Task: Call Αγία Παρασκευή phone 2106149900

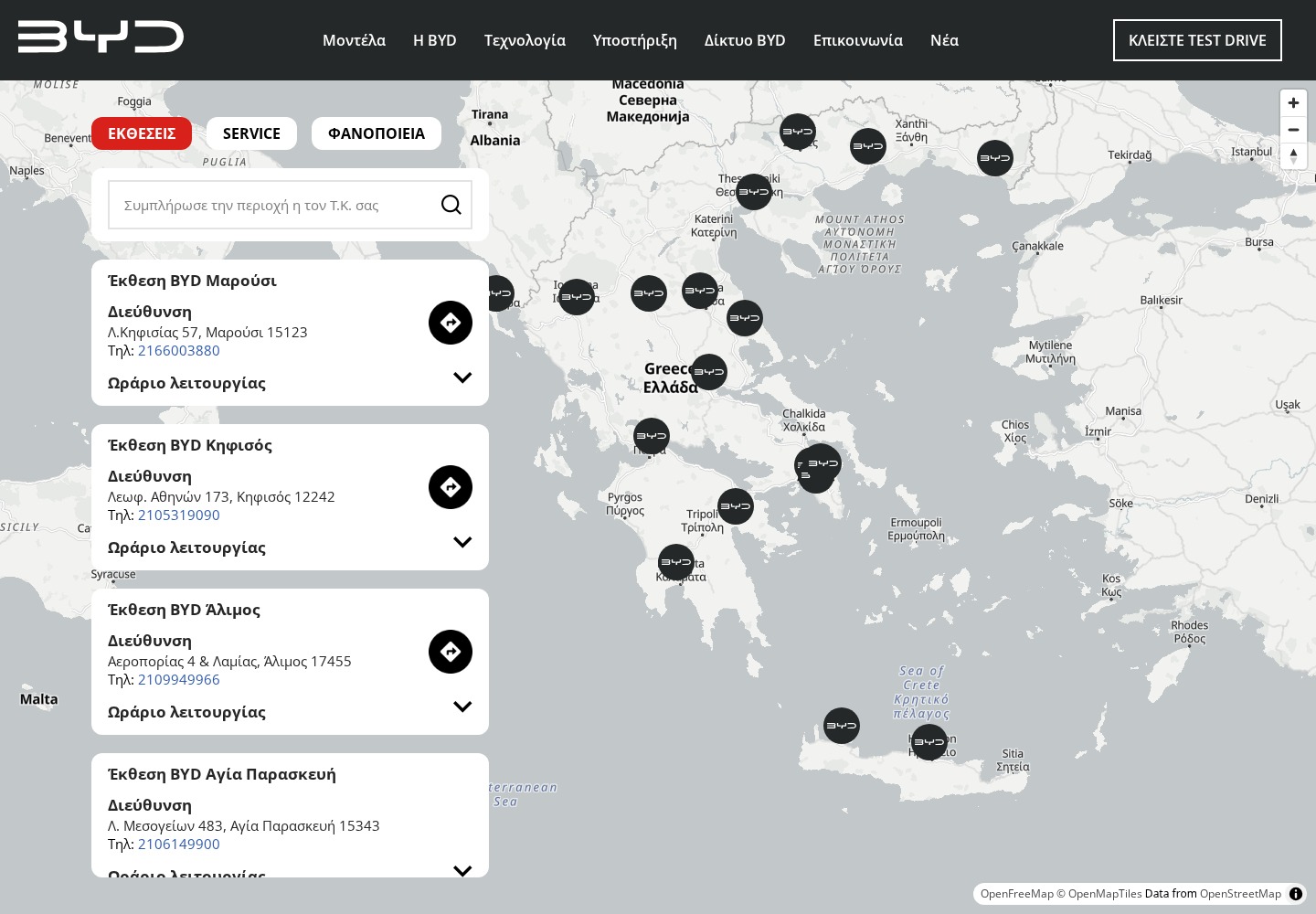Action: [x=178, y=844]
